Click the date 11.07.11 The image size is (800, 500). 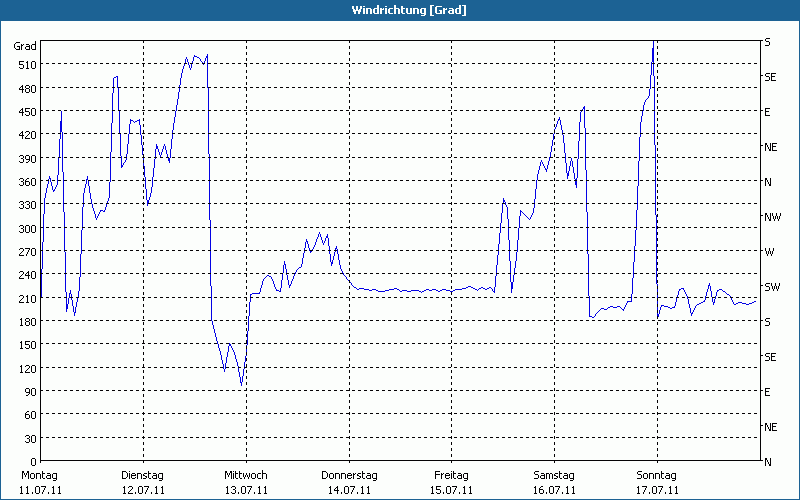(40, 490)
